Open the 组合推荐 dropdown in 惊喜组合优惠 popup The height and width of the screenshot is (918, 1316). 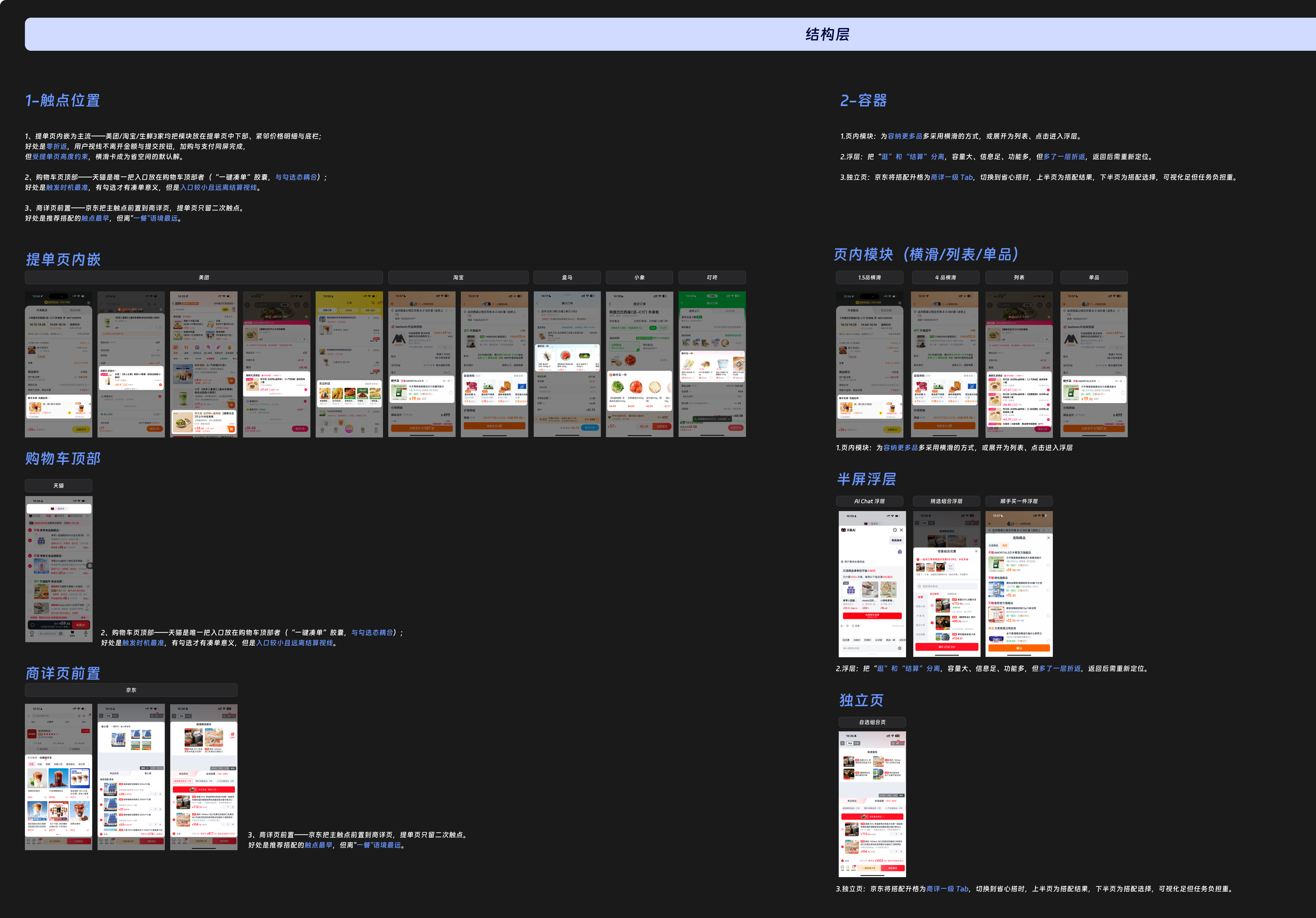tap(936, 594)
